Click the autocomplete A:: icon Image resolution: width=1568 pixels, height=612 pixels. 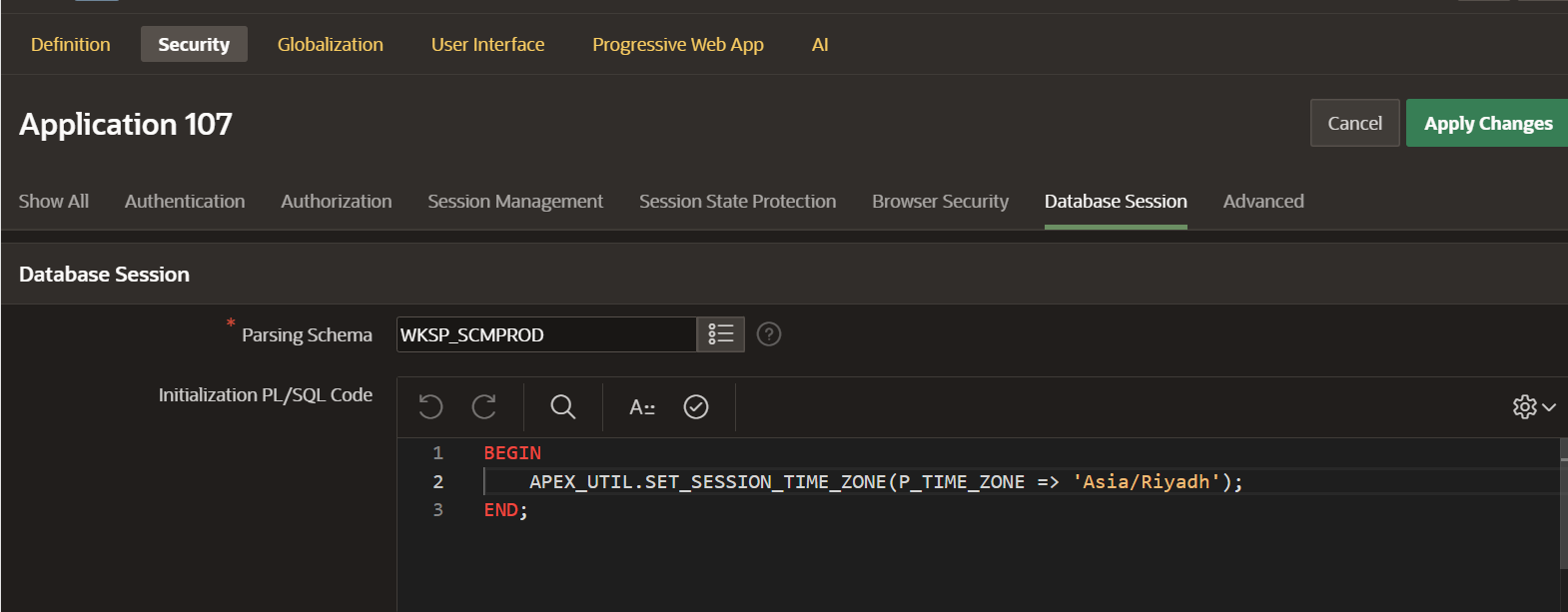click(642, 406)
